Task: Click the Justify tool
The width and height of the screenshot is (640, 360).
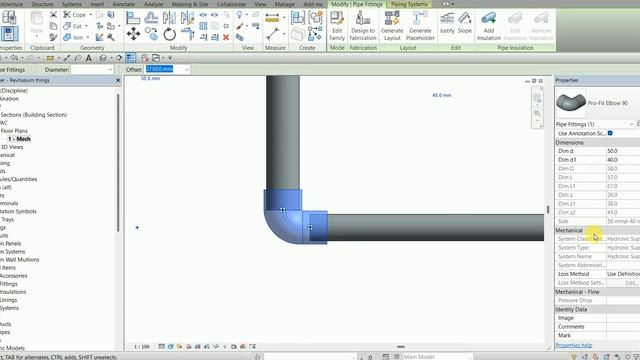Action: [x=447, y=23]
